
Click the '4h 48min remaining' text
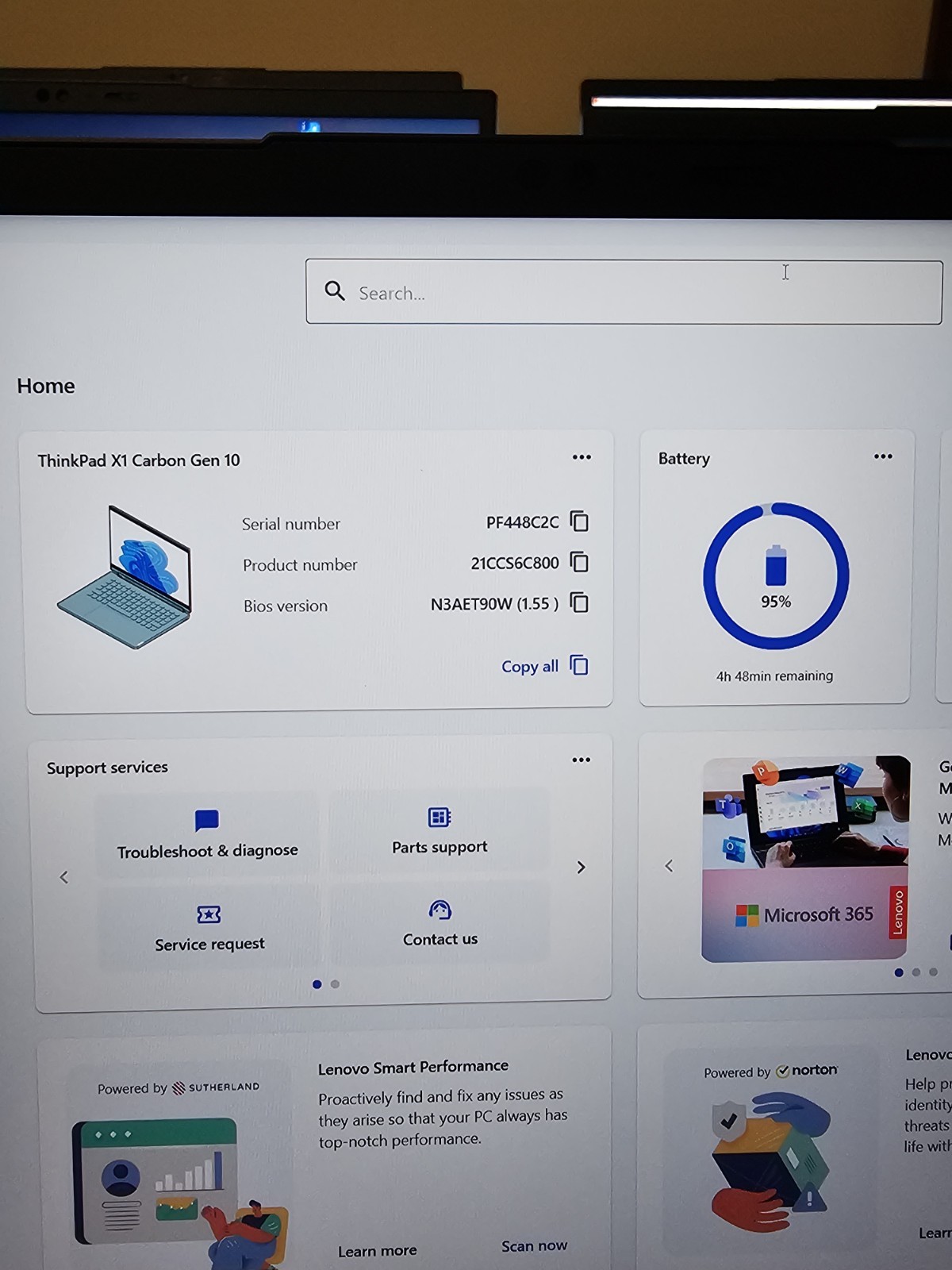[x=774, y=676]
